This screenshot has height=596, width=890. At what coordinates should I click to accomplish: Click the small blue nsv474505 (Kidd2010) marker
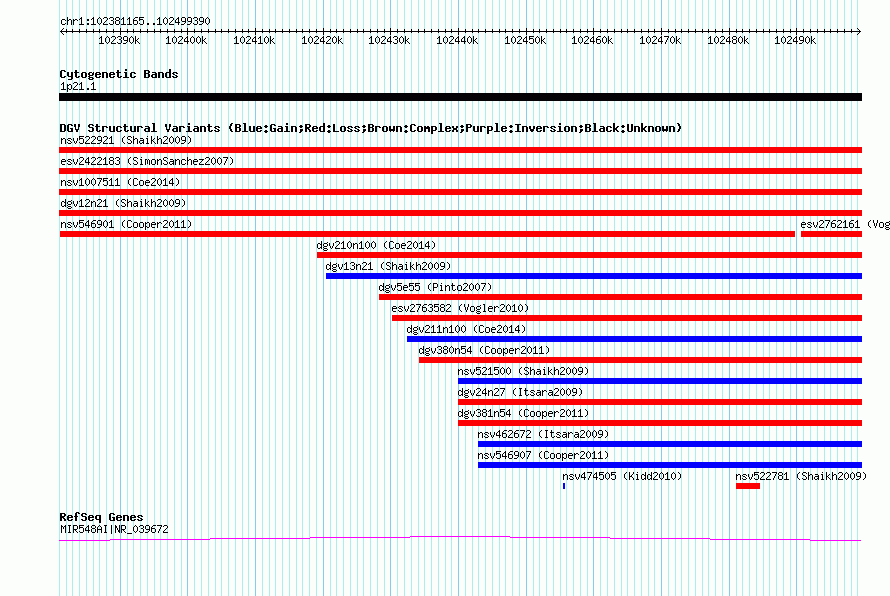tap(564, 486)
